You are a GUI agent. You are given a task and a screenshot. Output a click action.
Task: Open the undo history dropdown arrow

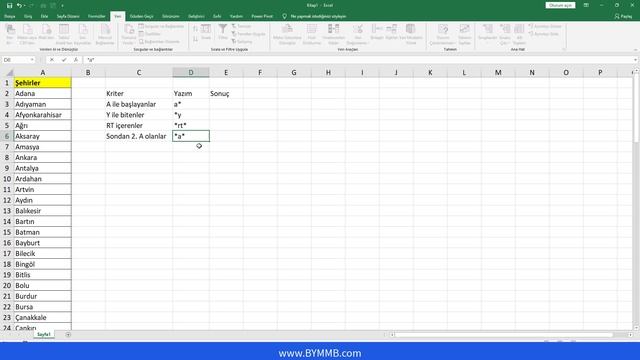coord(24,5)
